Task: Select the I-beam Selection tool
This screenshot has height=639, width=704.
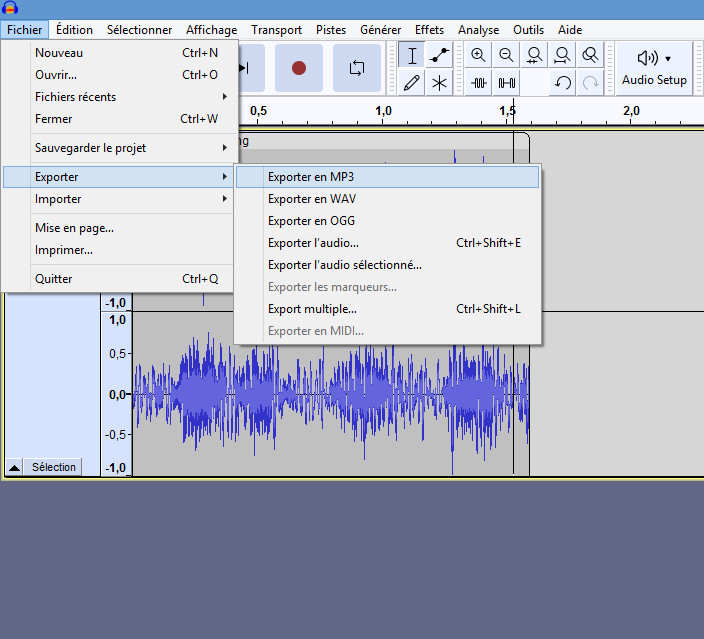Action: click(412, 56)
